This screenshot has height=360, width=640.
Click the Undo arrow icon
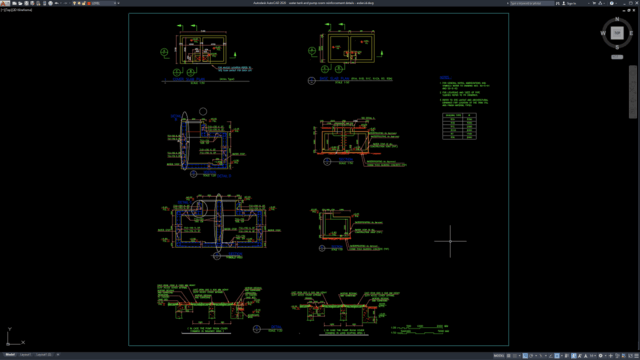click(57, 3)
